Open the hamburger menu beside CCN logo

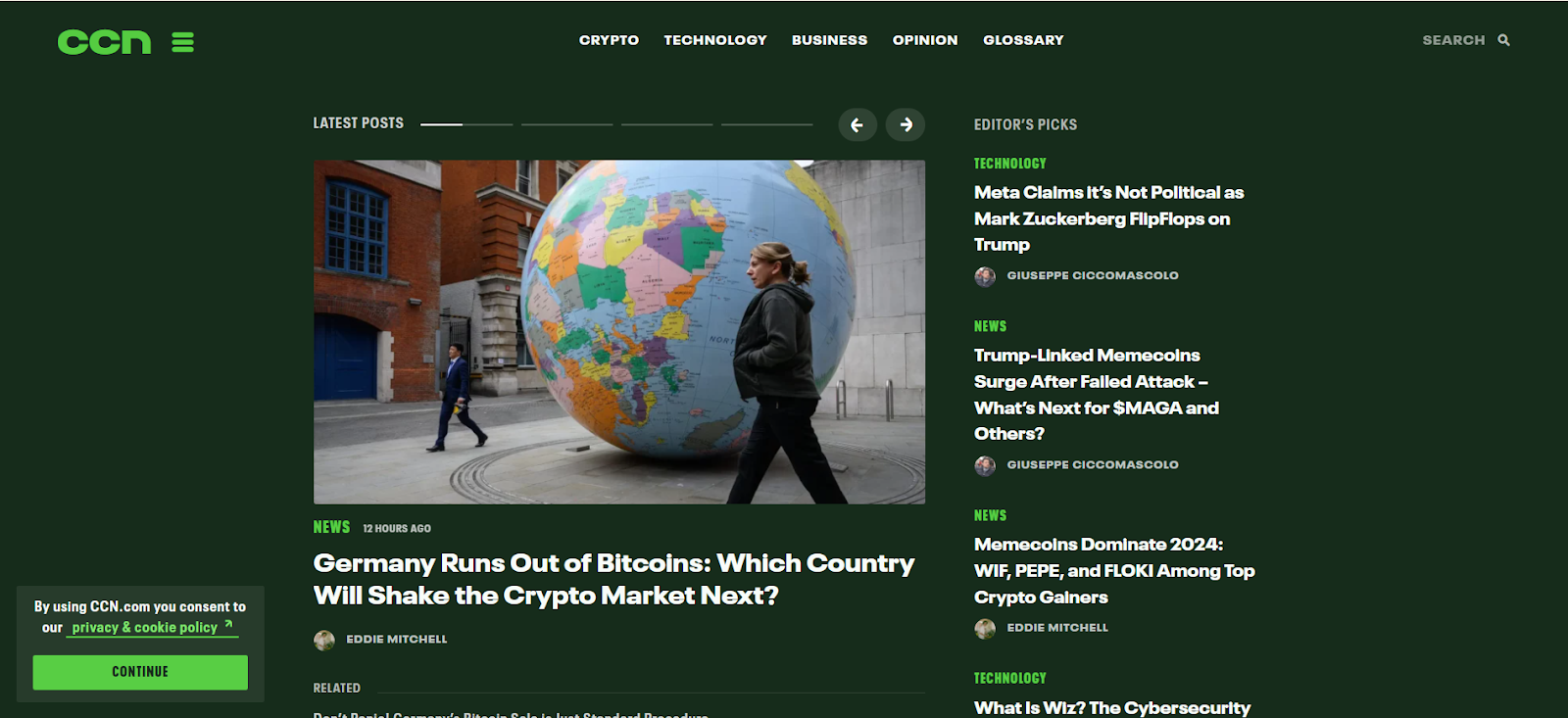(182, 42)
